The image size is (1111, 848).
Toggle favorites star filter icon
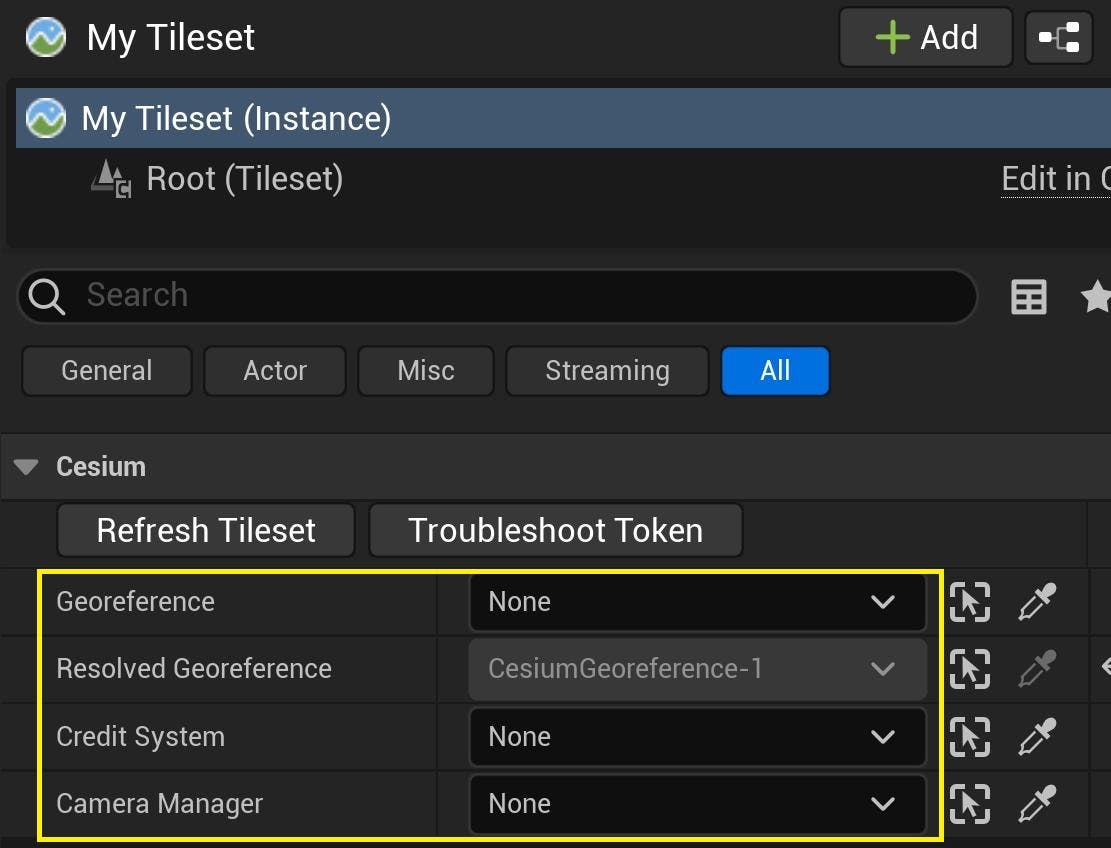(1096, 295)
